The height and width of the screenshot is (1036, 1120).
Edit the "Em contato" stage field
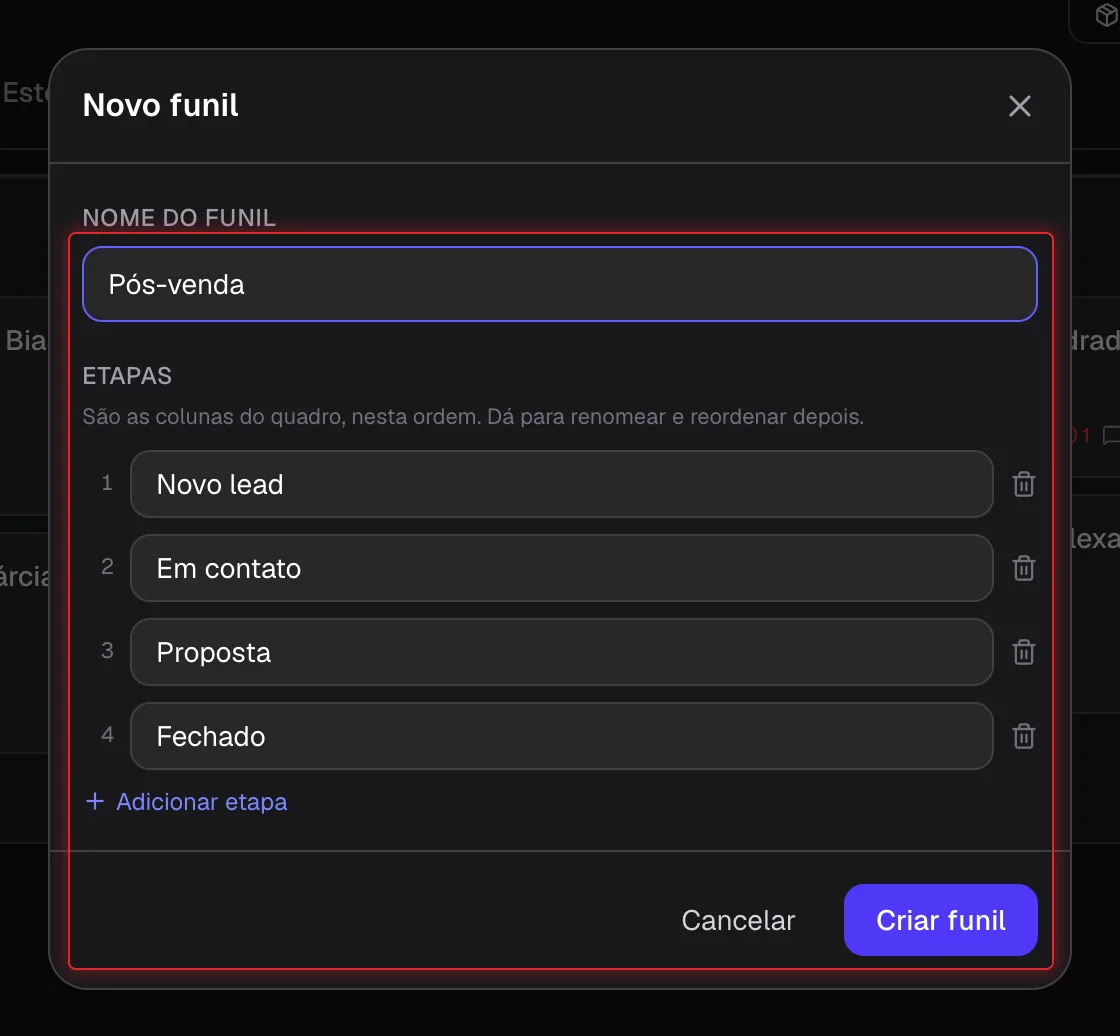(561, 568)
